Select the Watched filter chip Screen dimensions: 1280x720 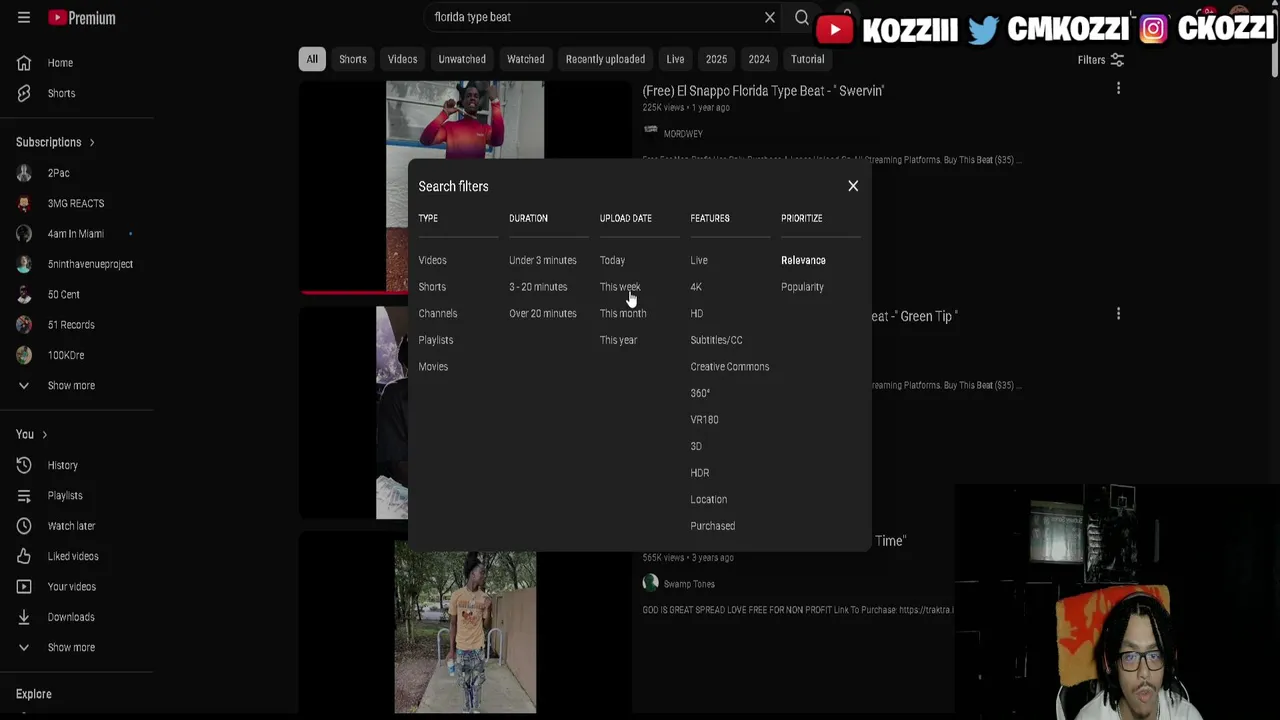tap(526, 59)
